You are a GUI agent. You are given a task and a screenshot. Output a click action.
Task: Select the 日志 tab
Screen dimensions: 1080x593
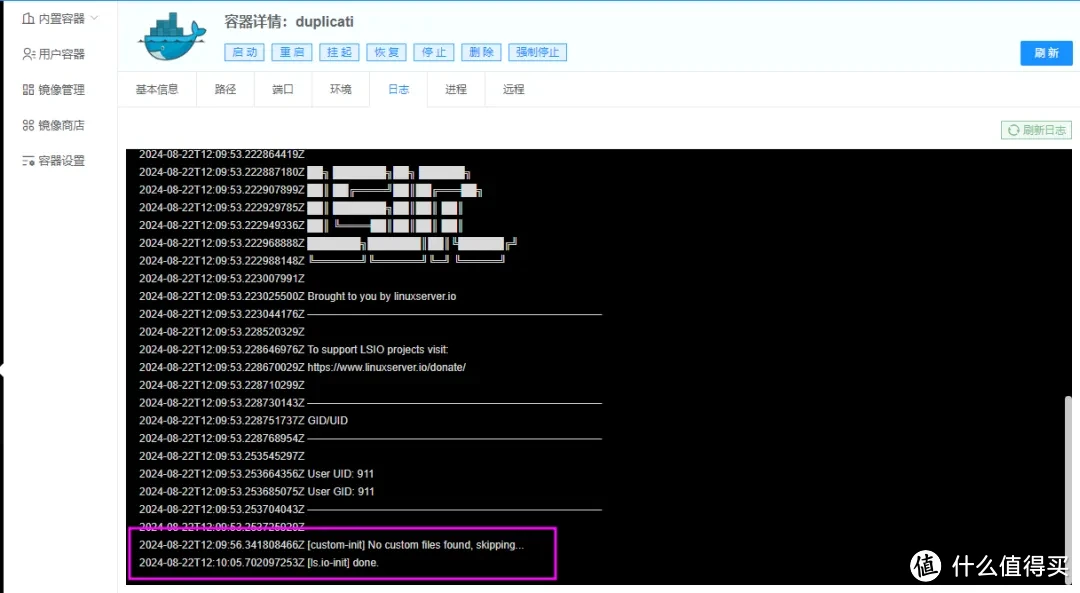click(398, 90)
